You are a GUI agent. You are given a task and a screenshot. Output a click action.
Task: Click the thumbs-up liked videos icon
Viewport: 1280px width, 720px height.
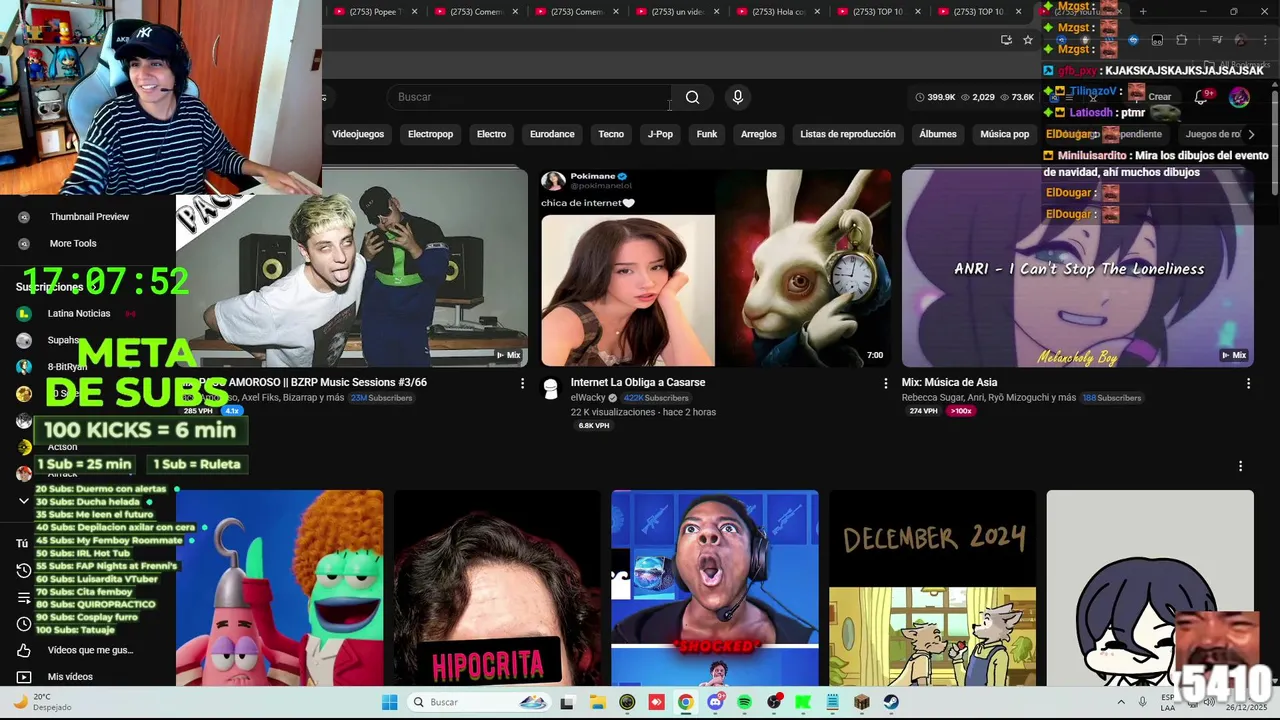[x=24, y=650]
